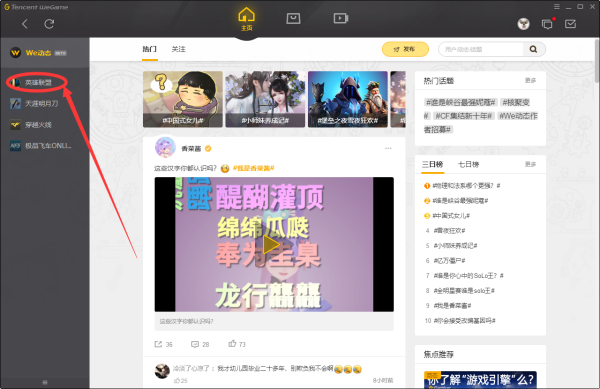Open the user avatar in the top bar
The height and width of the screenshot is (389, 600).
[523, 24]
